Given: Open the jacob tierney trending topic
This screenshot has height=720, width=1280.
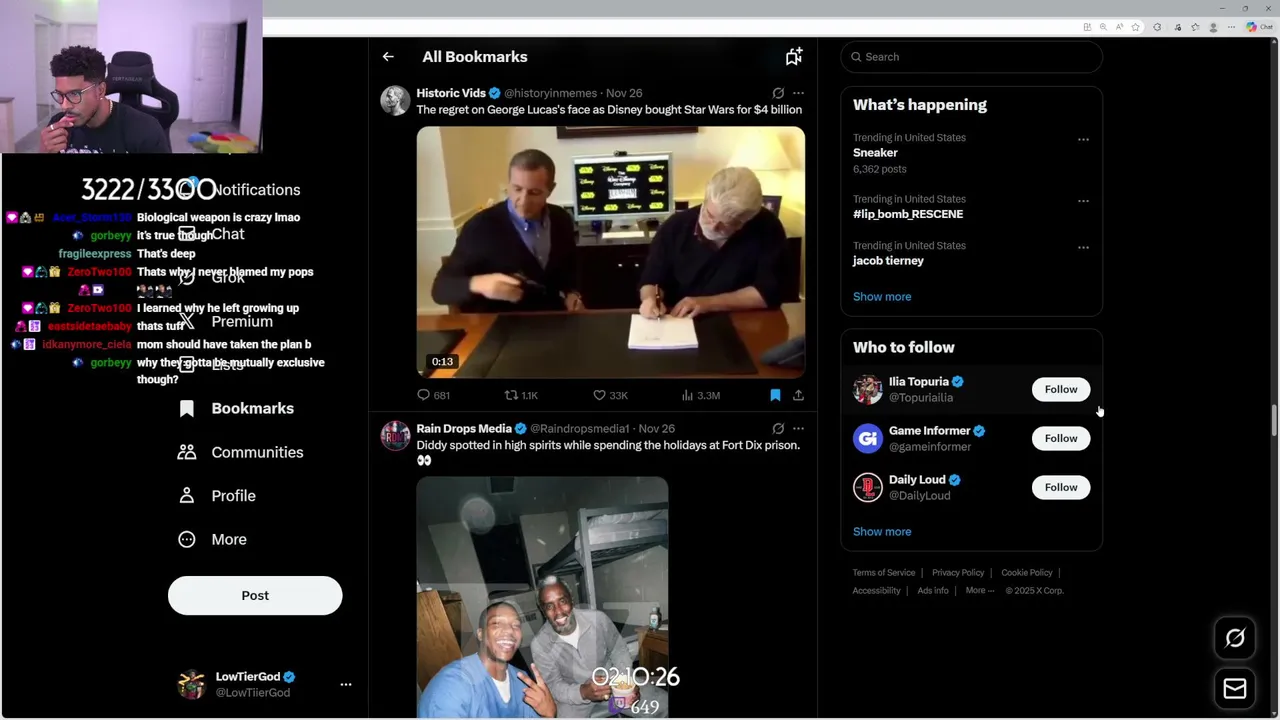Looking at the screenshot, I should 888,261.
